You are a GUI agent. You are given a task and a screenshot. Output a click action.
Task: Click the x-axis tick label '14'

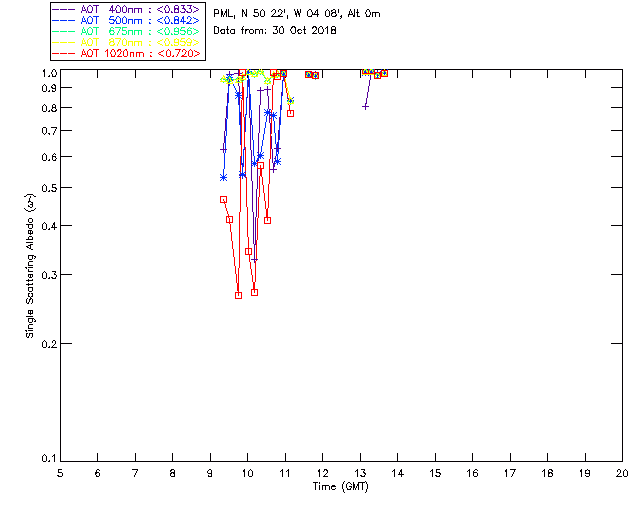(398, 474)
